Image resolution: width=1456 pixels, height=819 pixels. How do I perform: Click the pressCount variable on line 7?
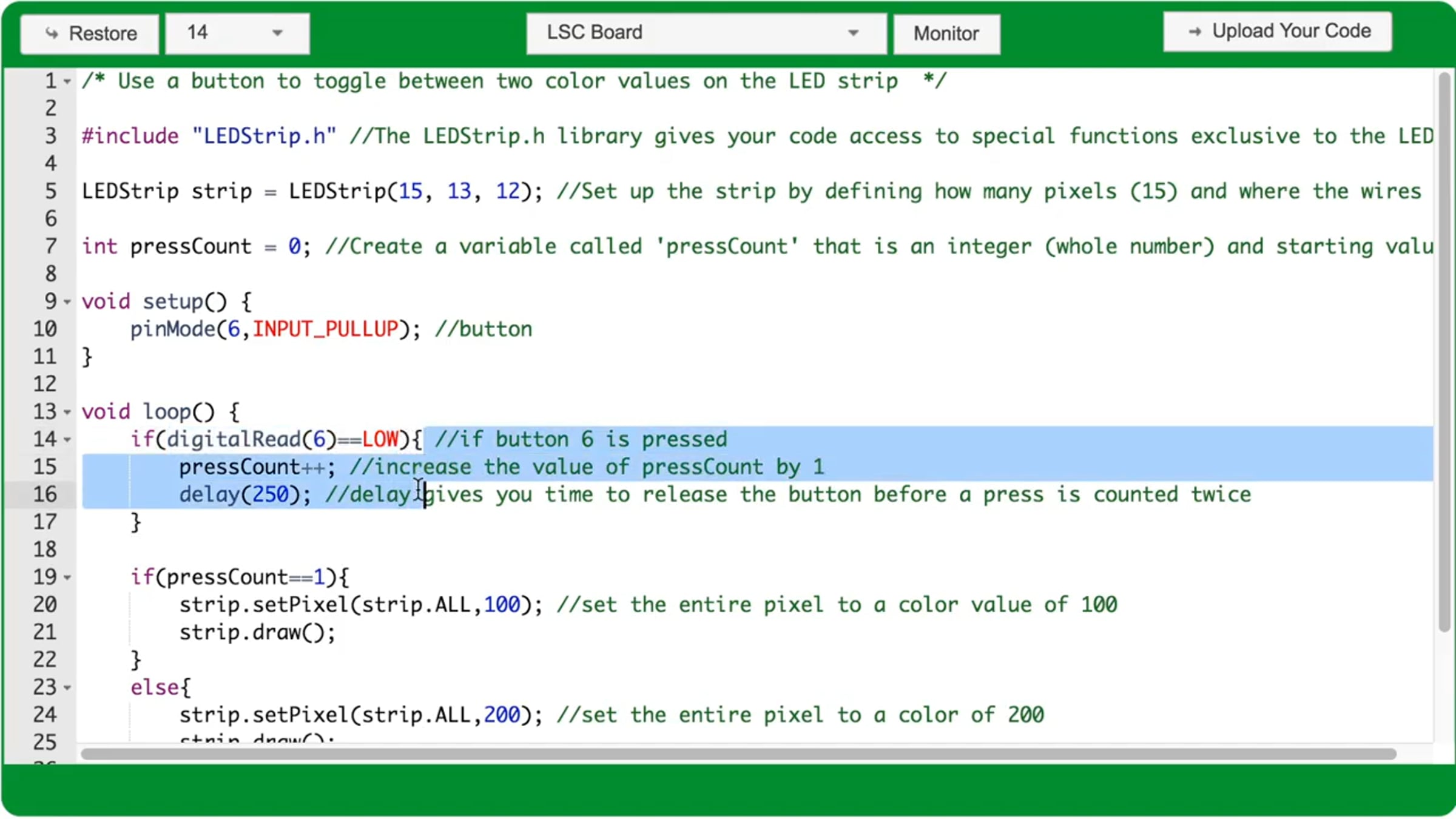(190, 247)
